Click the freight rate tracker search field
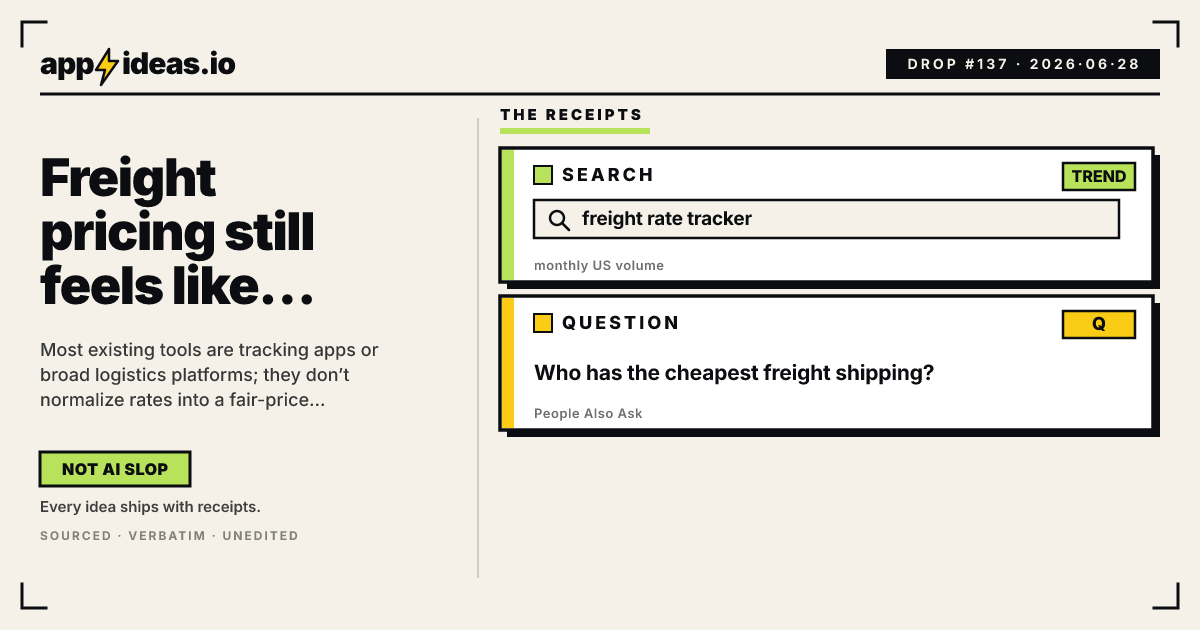This screenshot has width=1200, height=630. (826, 219)
